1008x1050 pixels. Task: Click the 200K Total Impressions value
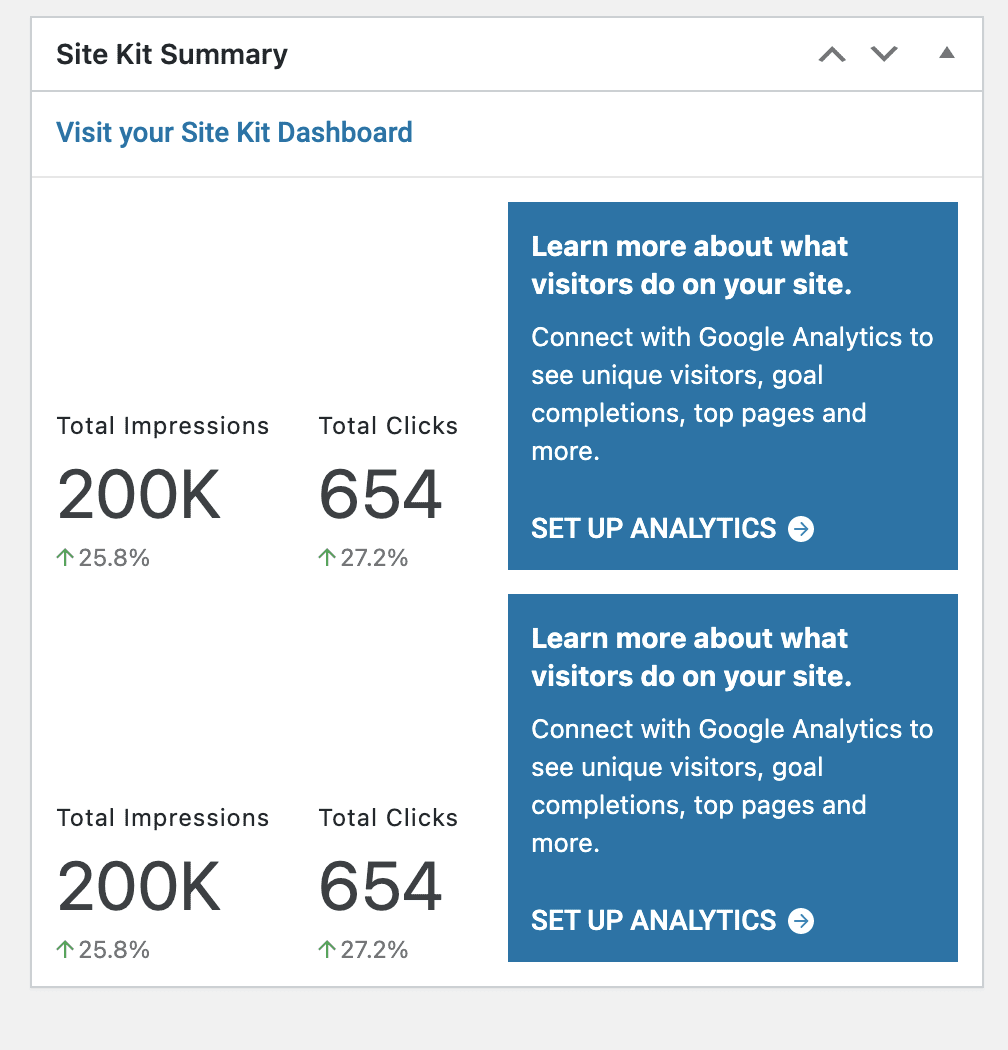139,494
